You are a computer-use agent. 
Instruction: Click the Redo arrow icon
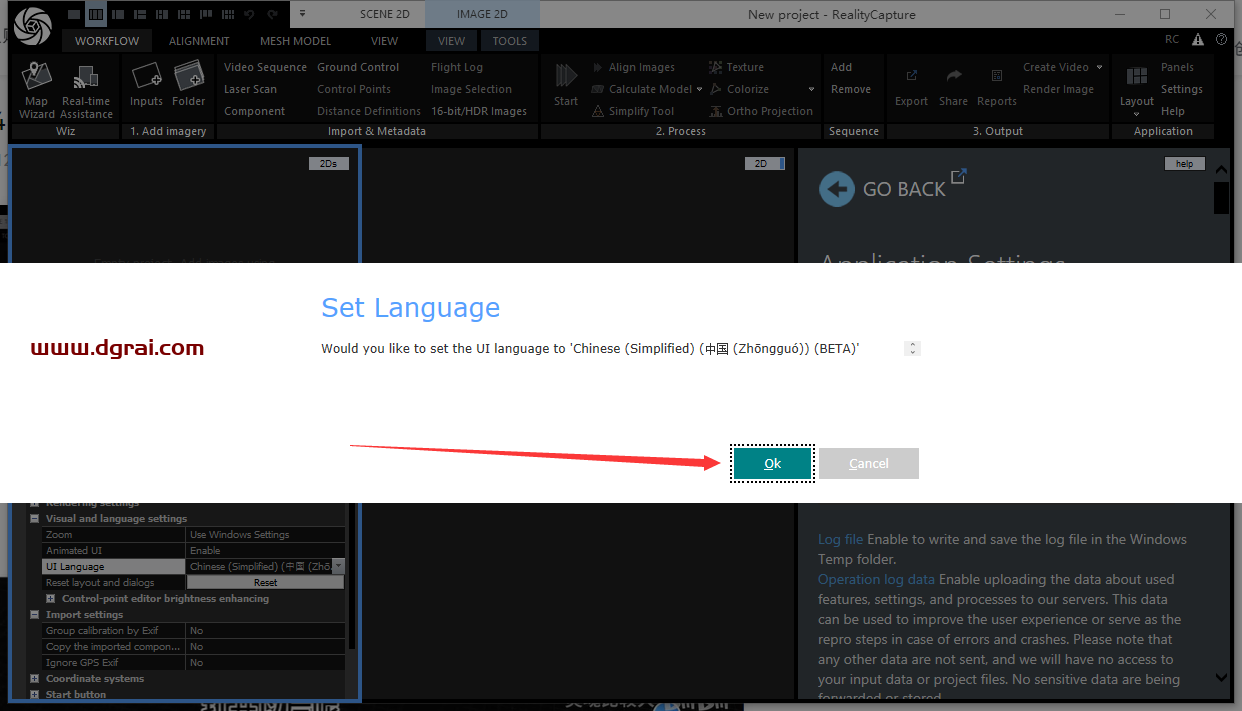click(x=272, y=14)
